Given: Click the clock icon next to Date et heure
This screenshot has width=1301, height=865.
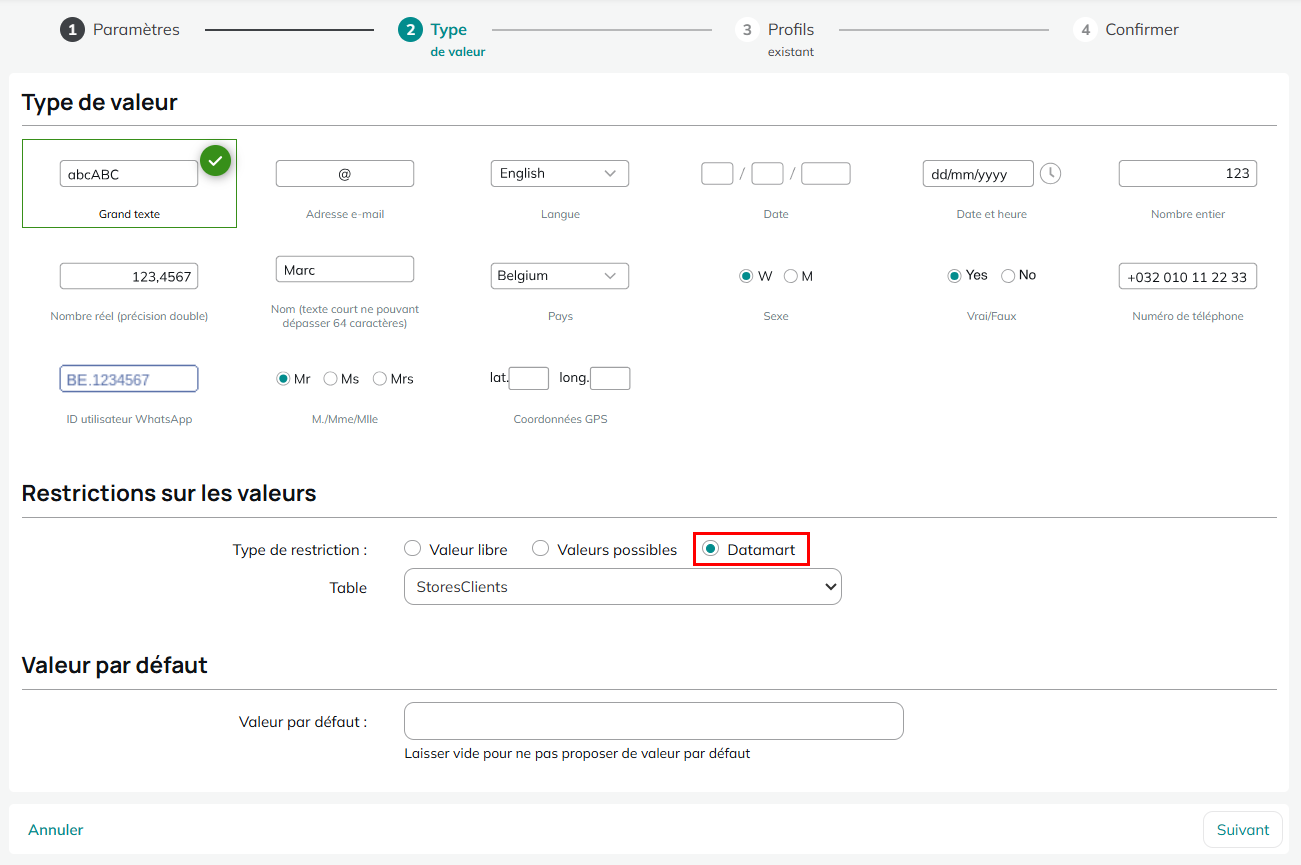Looking at the screenshot, I should click(x=1050, y=173).
